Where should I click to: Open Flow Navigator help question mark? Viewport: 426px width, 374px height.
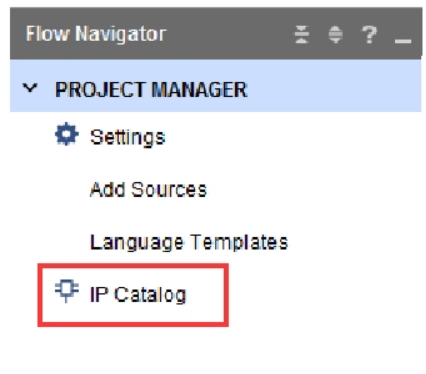(369, 34)
